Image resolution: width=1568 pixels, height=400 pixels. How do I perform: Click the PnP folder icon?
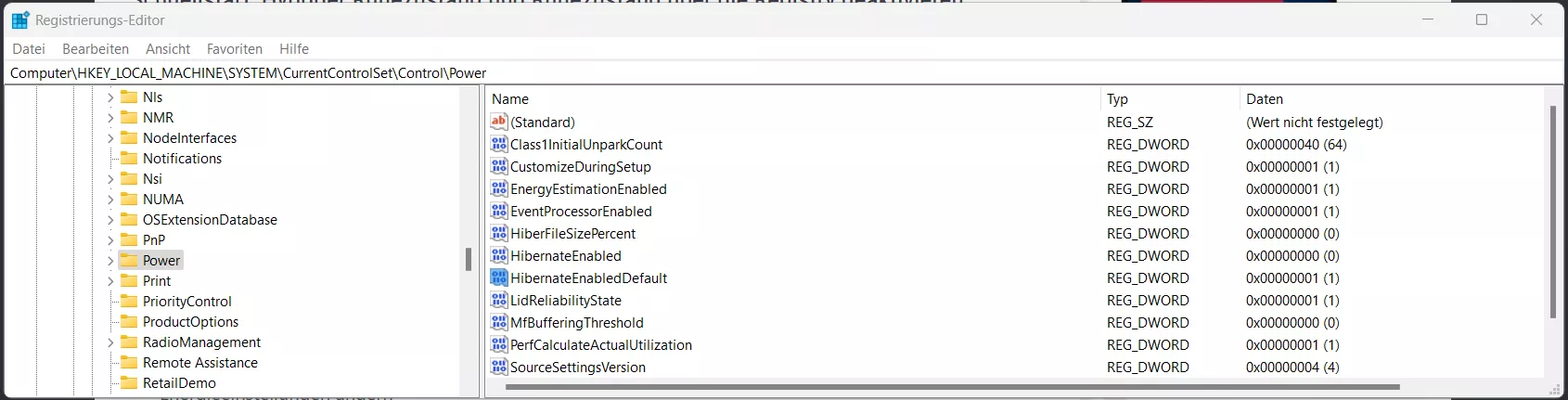[x=129, y=239]
